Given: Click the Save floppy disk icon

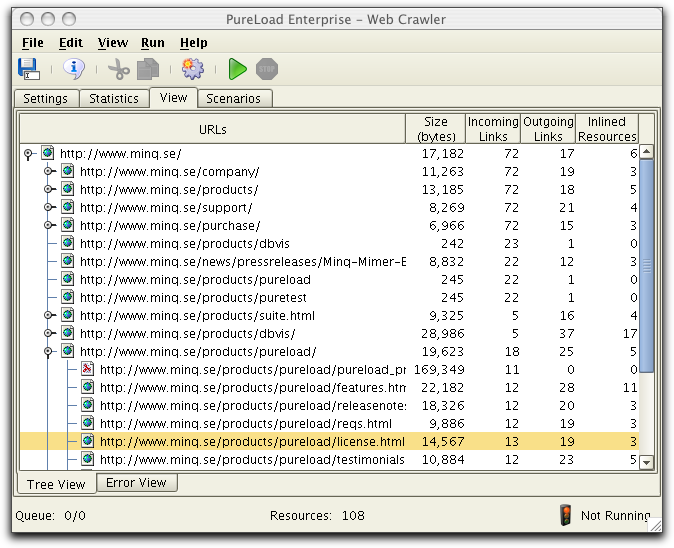Looking at the screenshot, I should click(x=29, y=69).
